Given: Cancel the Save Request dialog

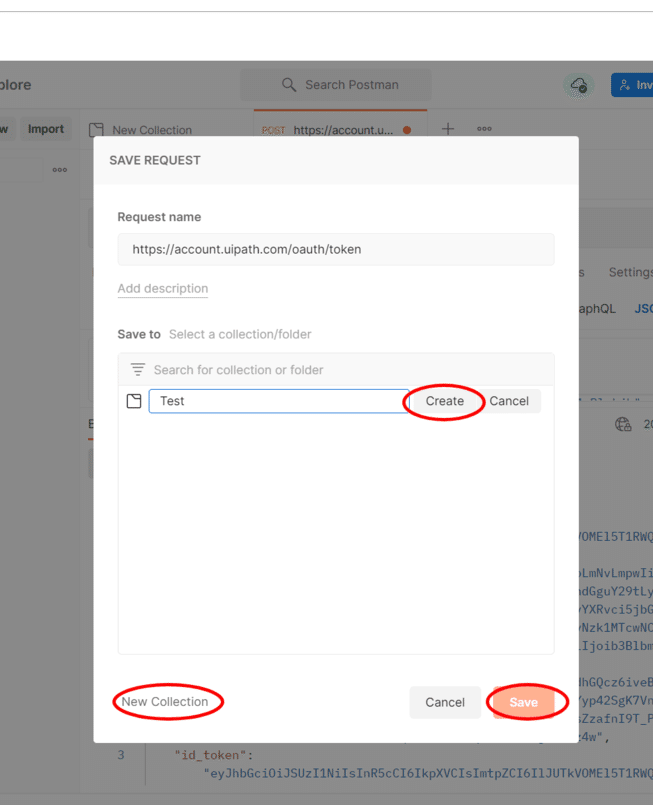Looking at the screenshot, I should pos(445,702).
